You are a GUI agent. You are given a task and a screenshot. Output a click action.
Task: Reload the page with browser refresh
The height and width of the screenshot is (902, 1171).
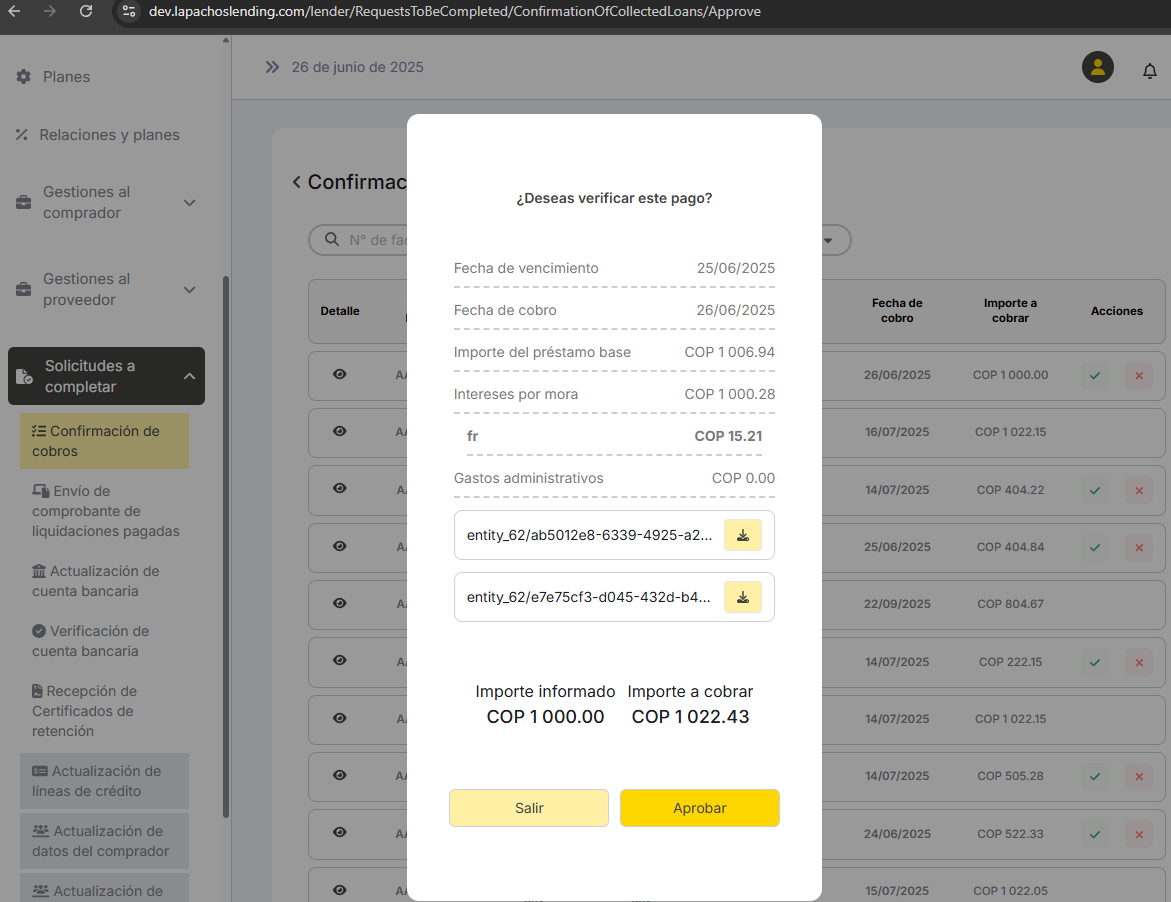click(86, 11)
